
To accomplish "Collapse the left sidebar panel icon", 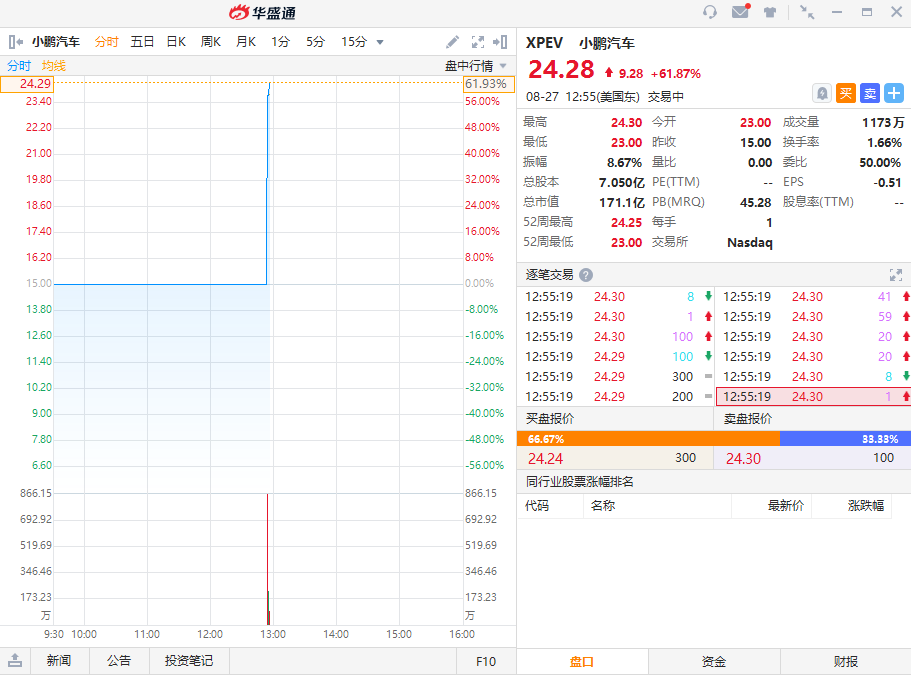I will [16, 42].
